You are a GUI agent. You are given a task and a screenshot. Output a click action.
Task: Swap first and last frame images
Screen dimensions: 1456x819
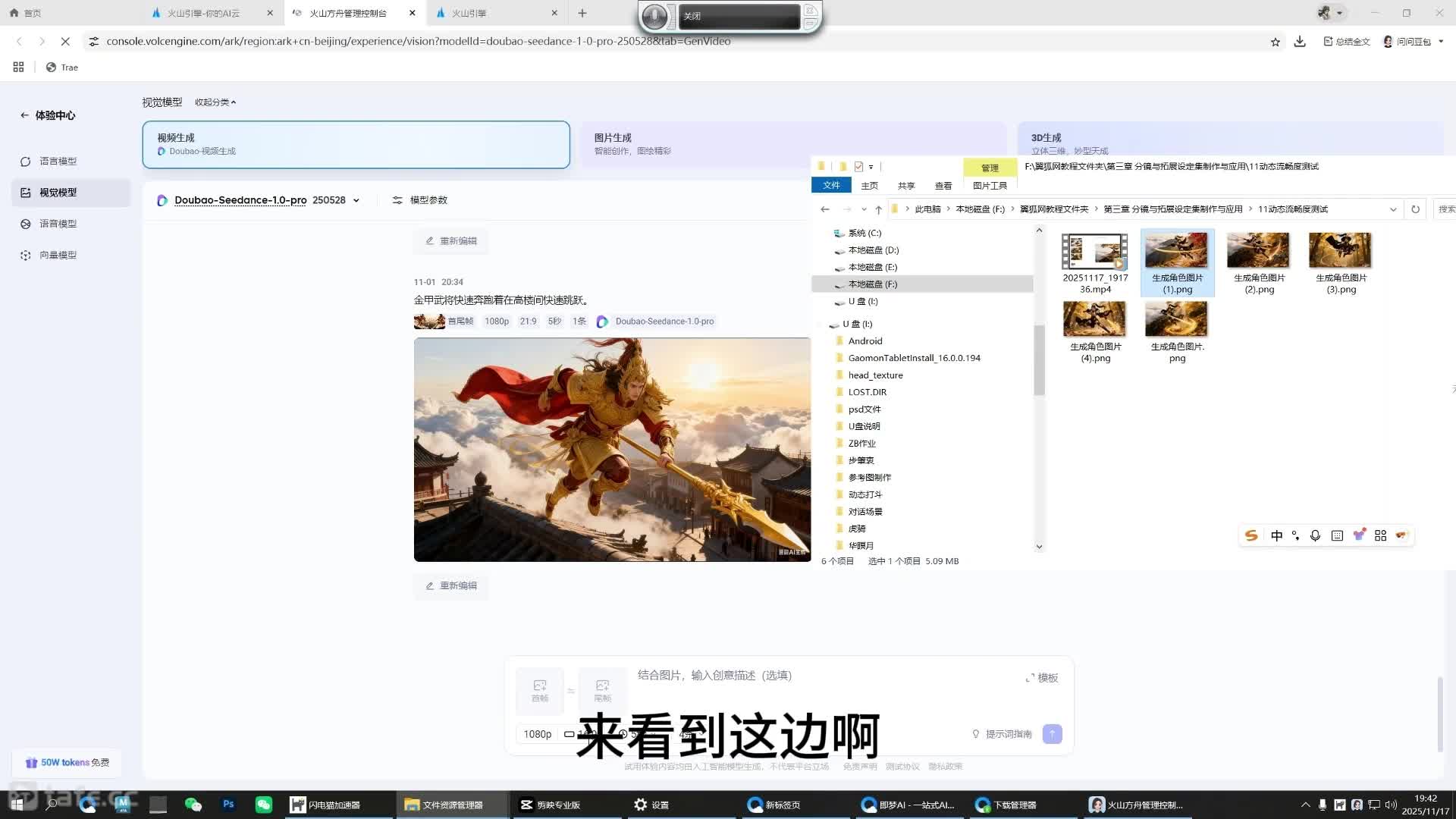tap(571, 691)
